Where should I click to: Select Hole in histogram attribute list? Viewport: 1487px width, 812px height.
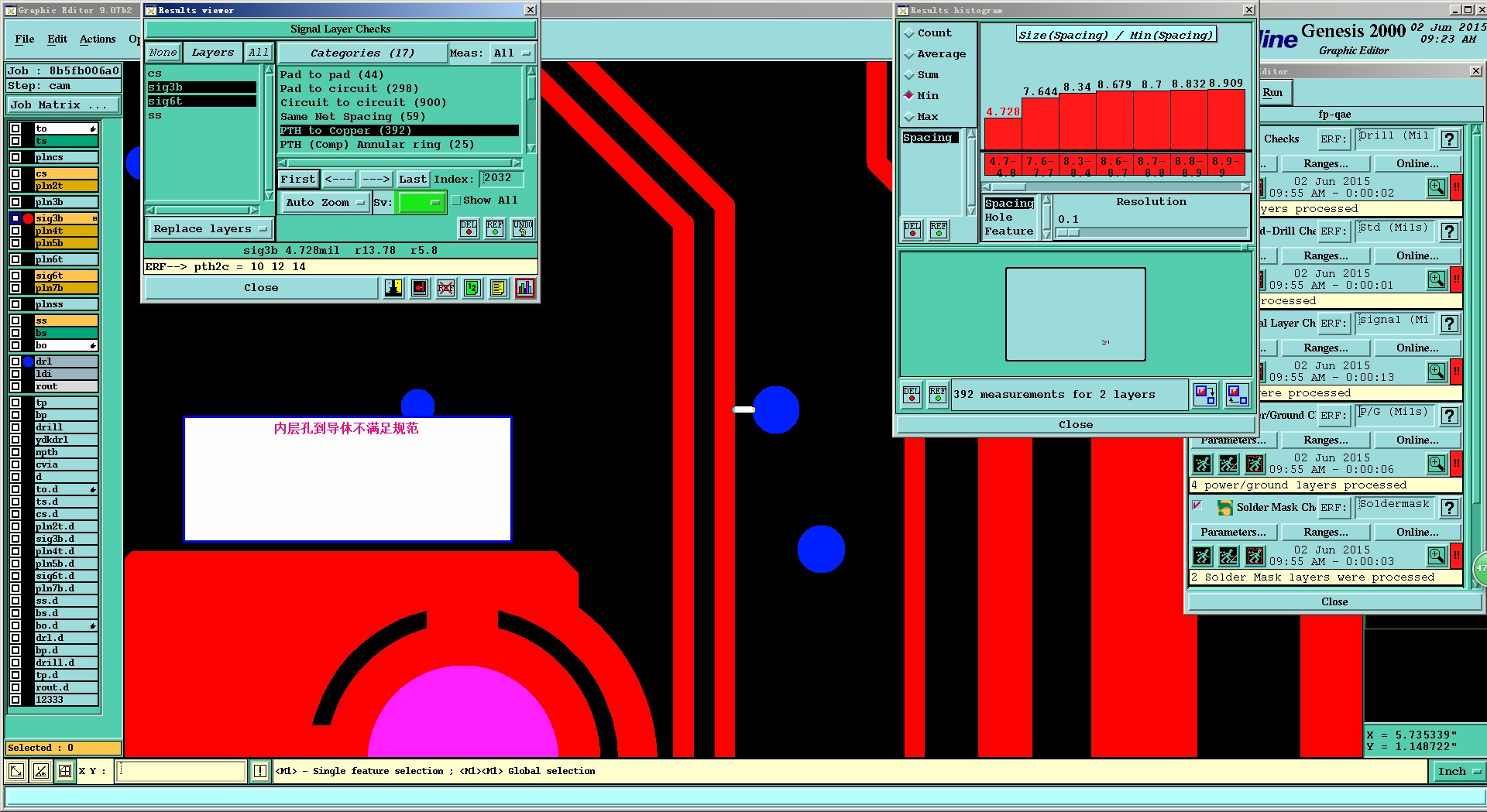pyautogui.click(x=998, y=218)
